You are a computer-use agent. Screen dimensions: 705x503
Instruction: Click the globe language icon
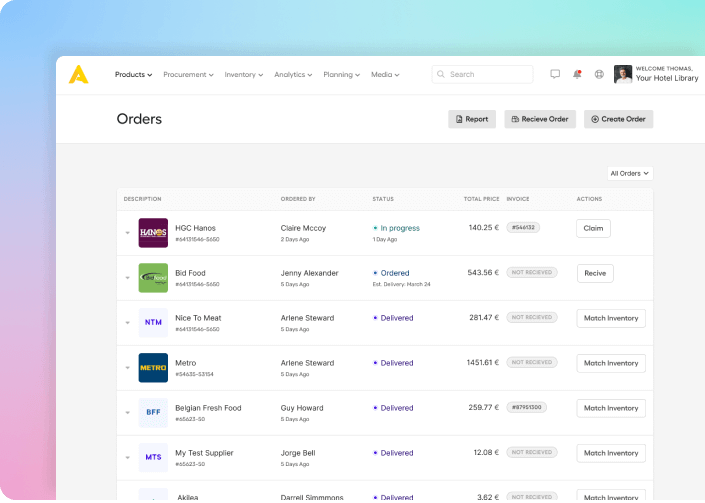tap(599, 74)
